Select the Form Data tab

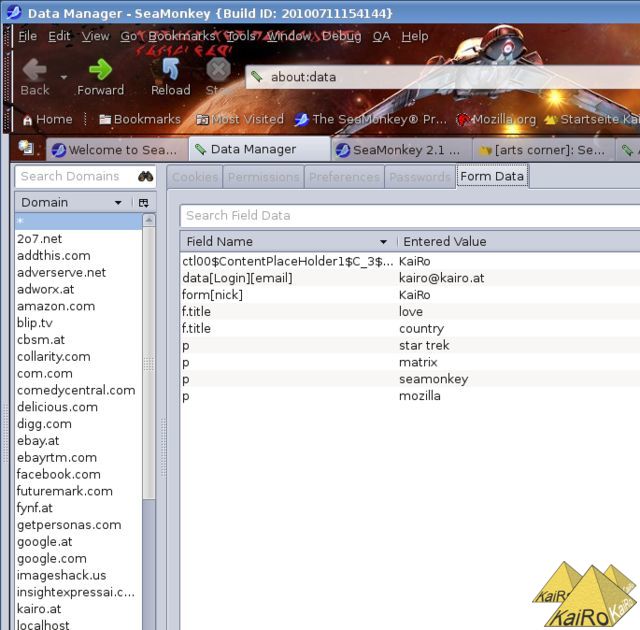[x=492, y=176]
